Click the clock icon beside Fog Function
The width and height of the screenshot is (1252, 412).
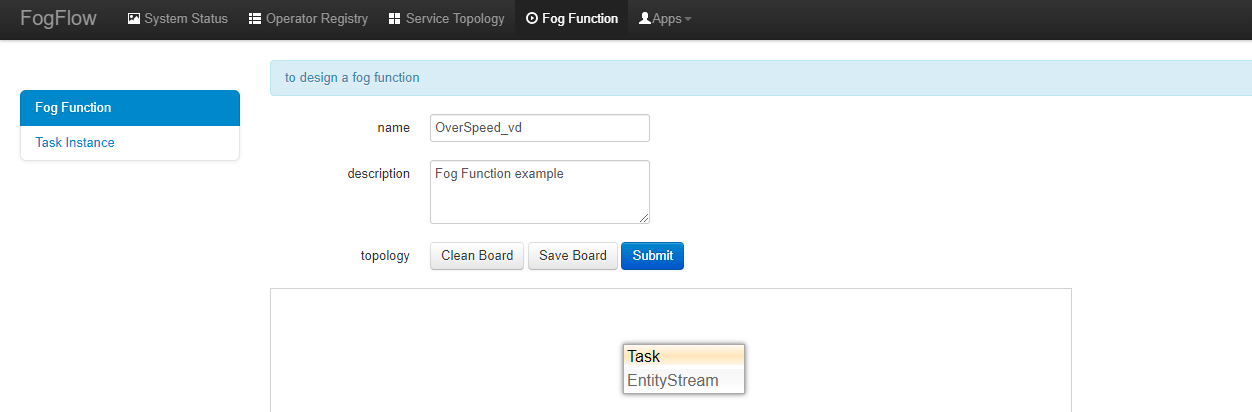(531, 19)
